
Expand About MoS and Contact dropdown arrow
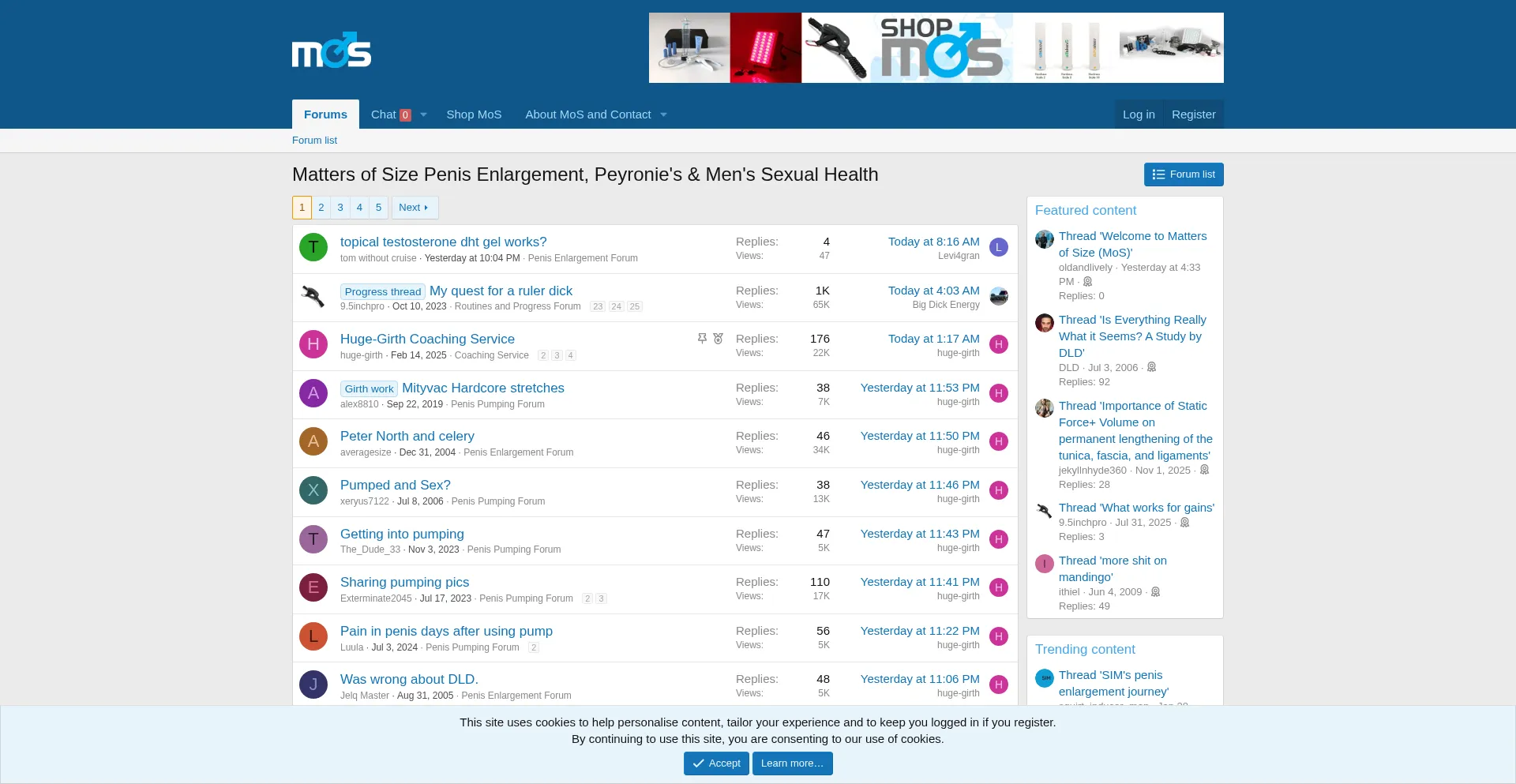(664, 114)
